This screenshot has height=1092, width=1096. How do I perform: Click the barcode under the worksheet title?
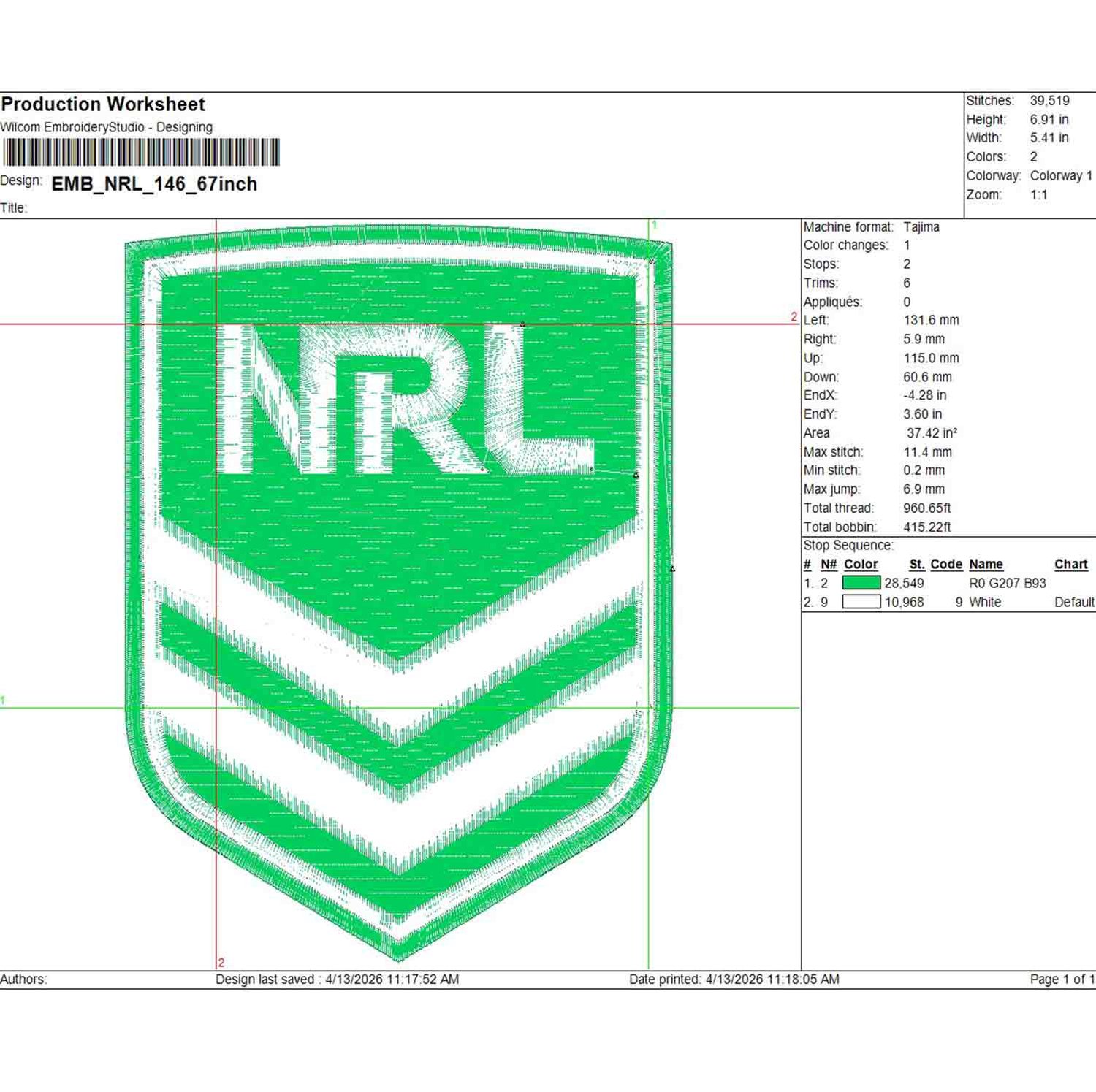click(x=140, y=153)
